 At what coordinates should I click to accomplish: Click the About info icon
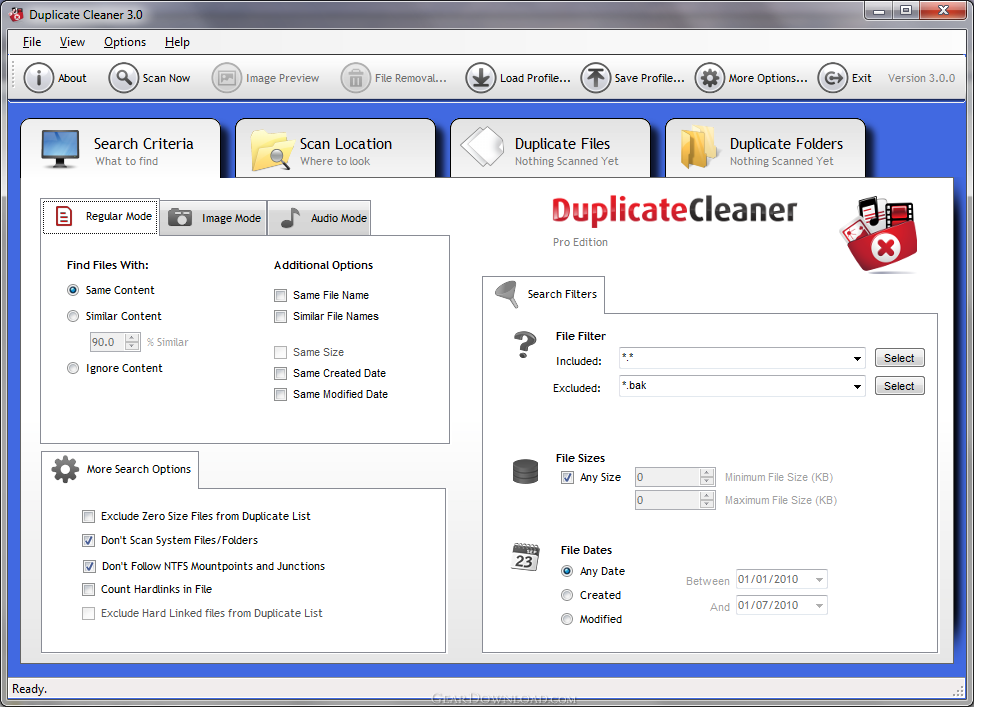[39, 78]
